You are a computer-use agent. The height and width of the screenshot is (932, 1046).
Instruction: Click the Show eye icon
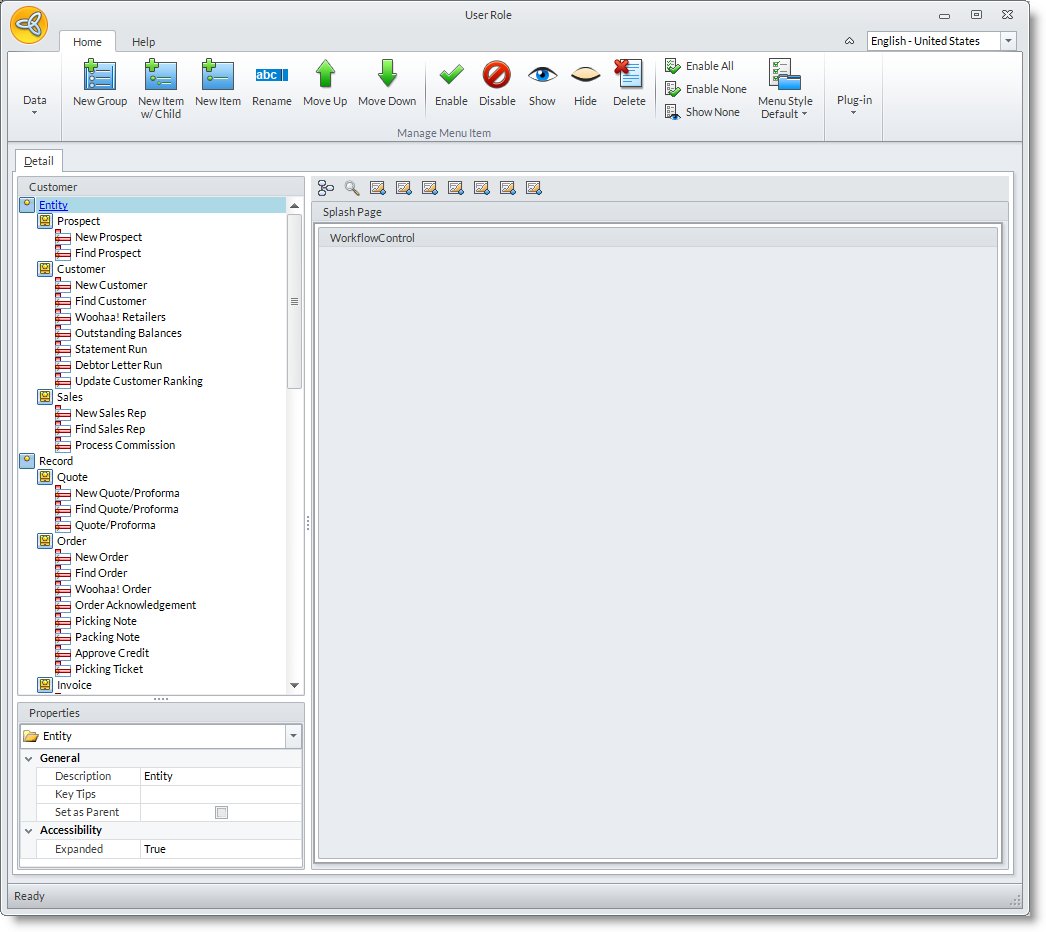point(542,76)
